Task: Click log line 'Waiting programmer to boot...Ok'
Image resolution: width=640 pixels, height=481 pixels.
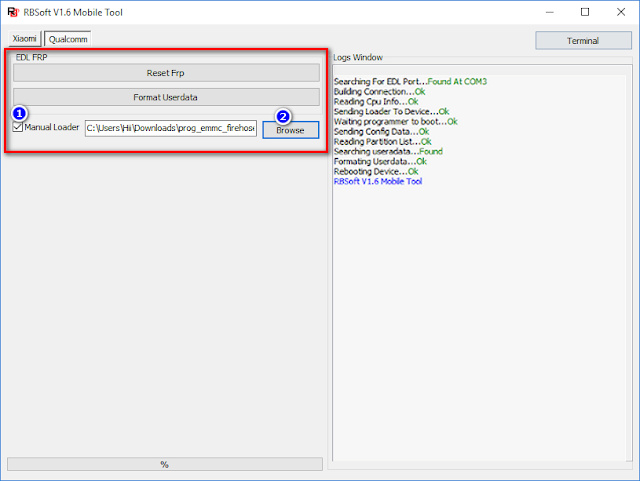Action: (x=396, y=121)
